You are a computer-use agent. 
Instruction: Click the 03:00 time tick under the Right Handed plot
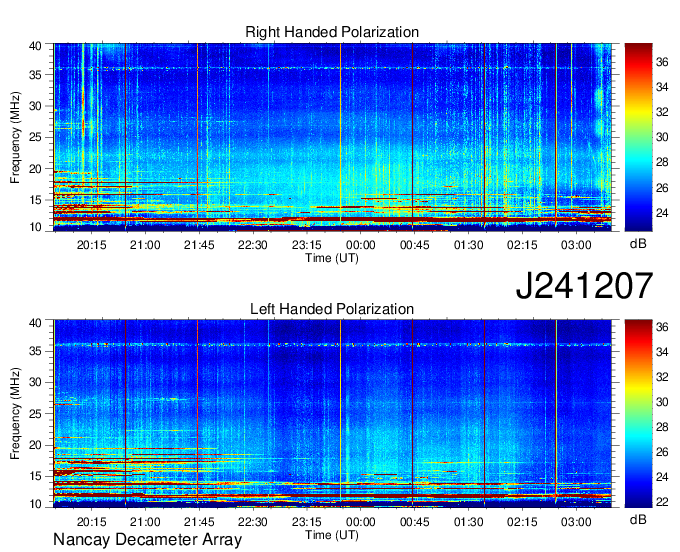pos(576,245)
